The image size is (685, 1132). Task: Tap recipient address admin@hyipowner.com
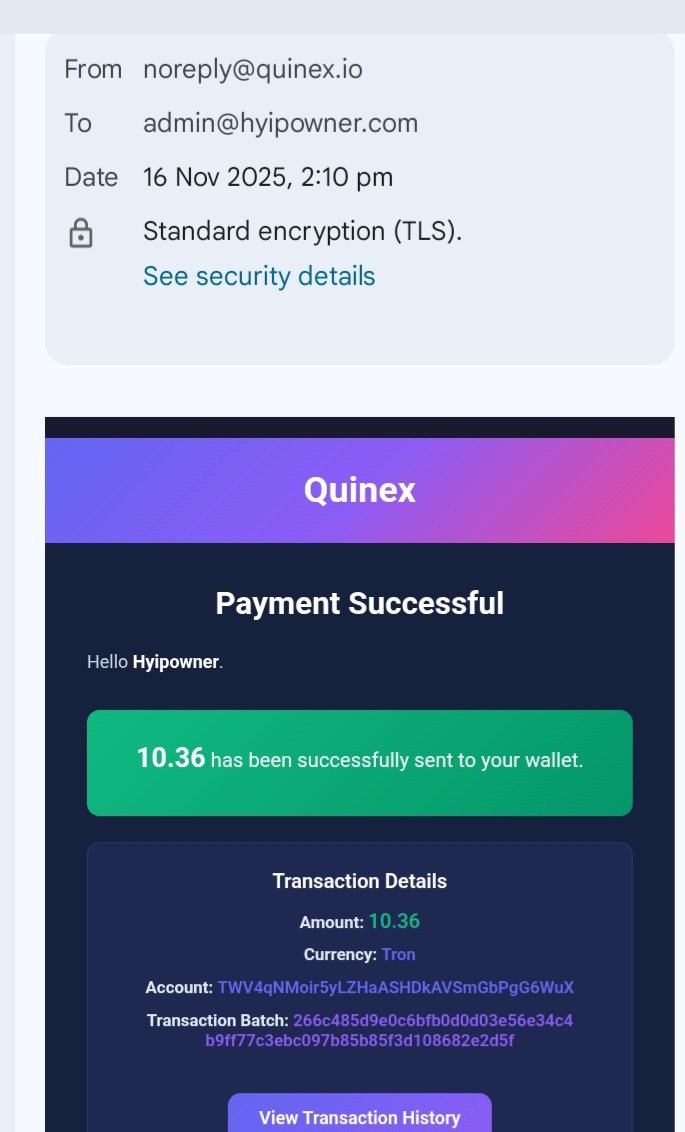click(x=280, y=123)
